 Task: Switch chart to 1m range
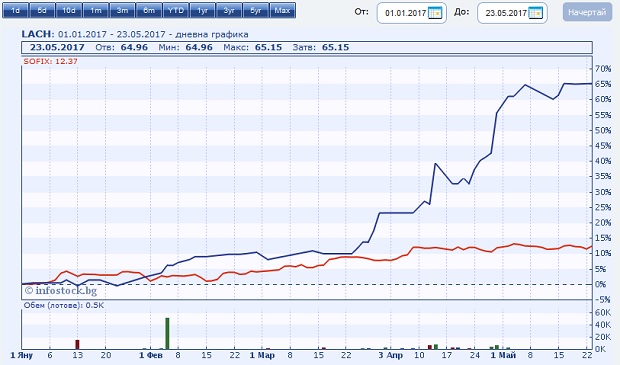click(96, 11)
